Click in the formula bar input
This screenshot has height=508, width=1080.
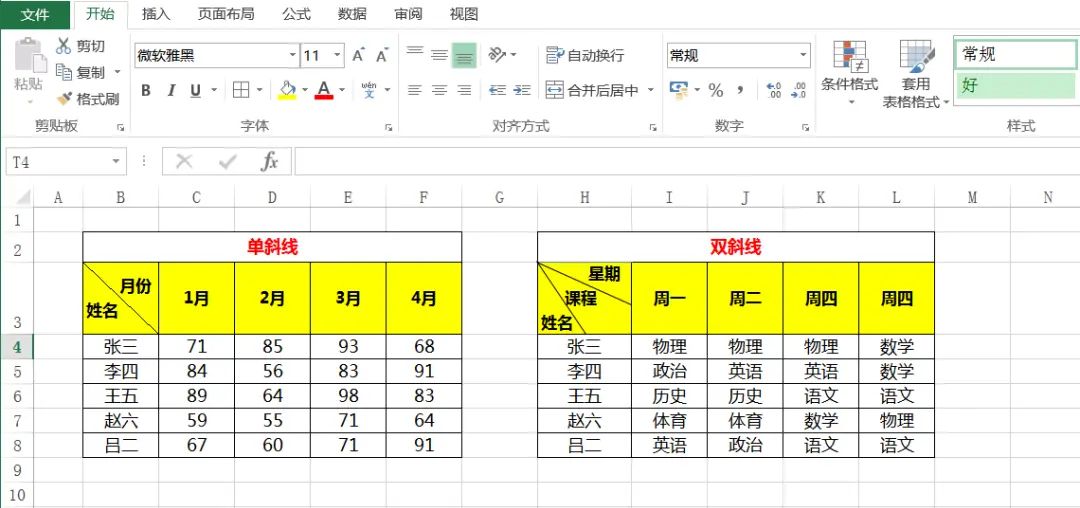coord(687,162)
